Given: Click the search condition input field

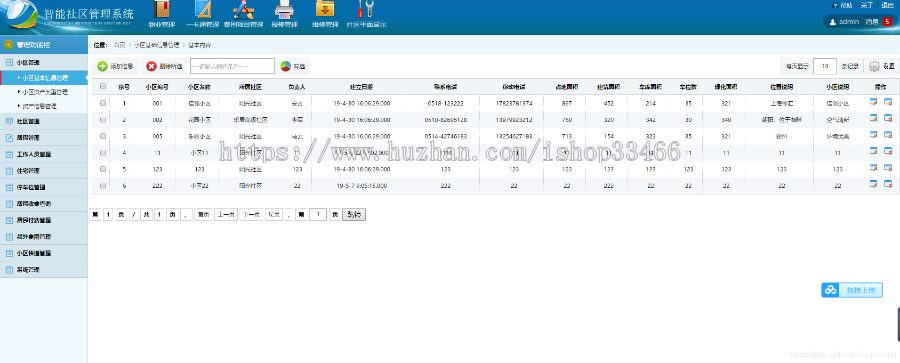Looking at the screenshot, I should (232, 67).
